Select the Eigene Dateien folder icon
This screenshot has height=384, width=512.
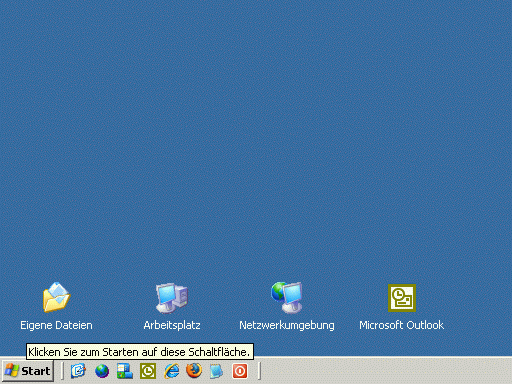[x=56, y=297]
